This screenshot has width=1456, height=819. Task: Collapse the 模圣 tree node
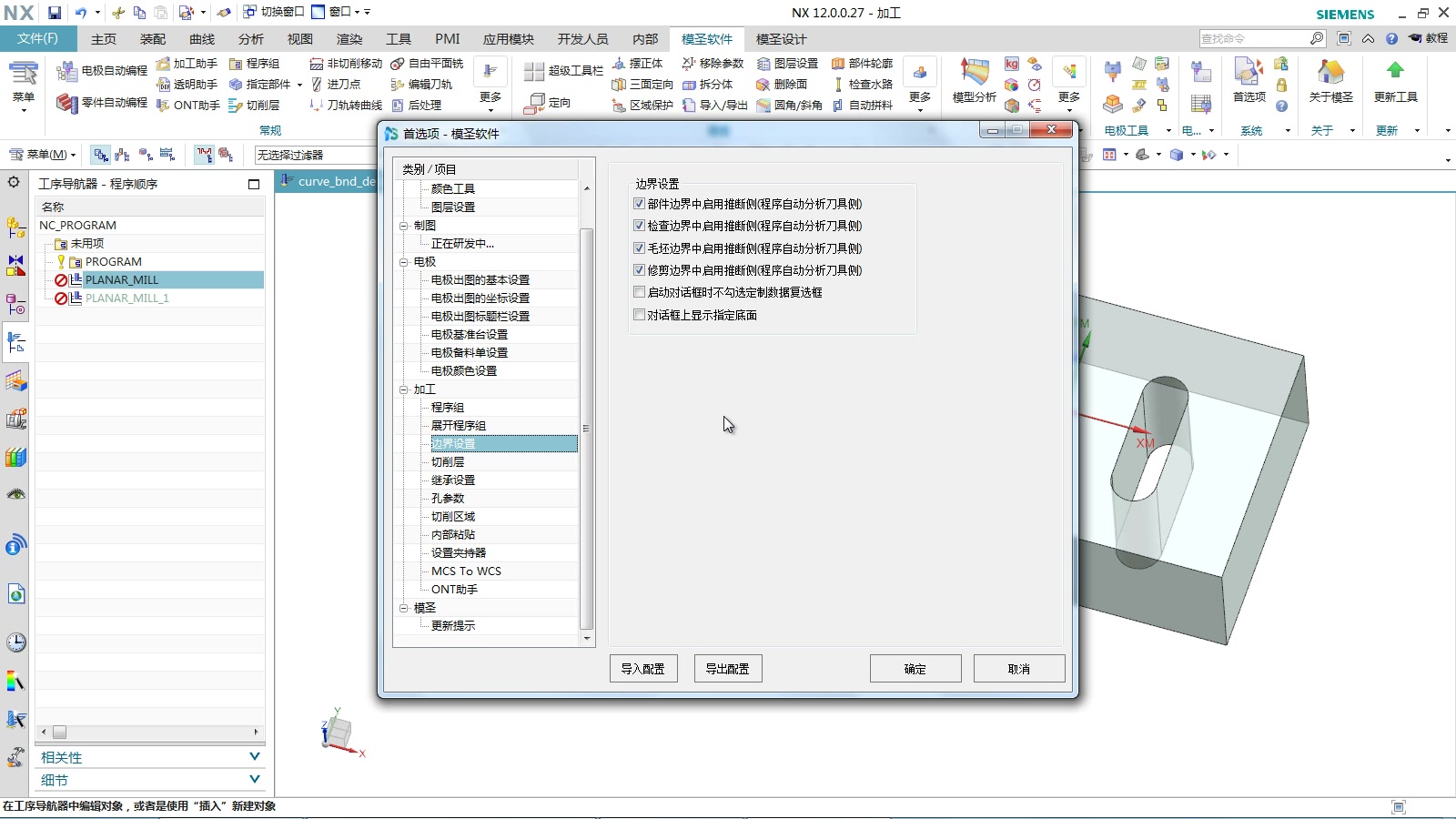(404, 608)
